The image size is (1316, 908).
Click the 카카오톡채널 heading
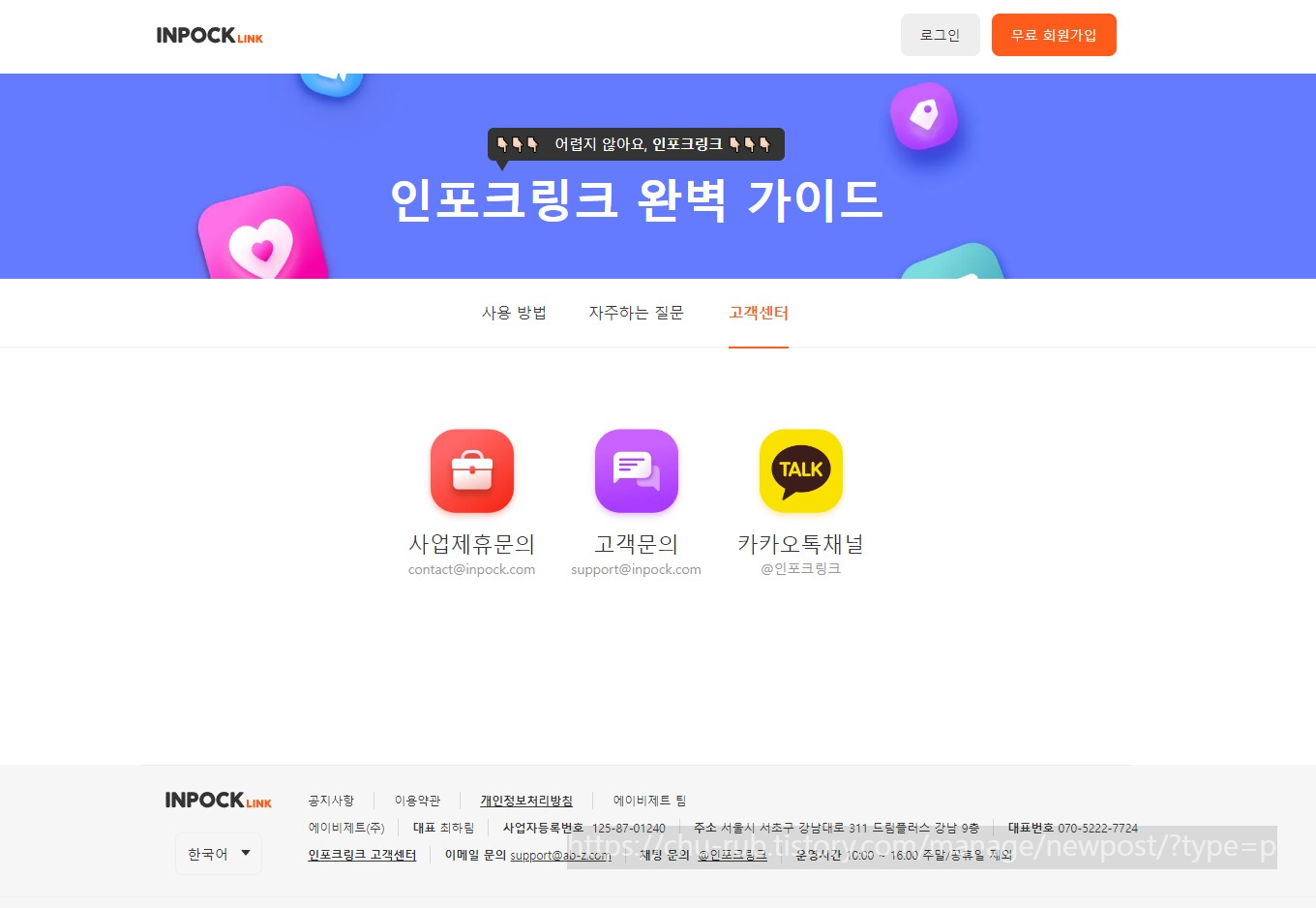[x=801, y=544]
